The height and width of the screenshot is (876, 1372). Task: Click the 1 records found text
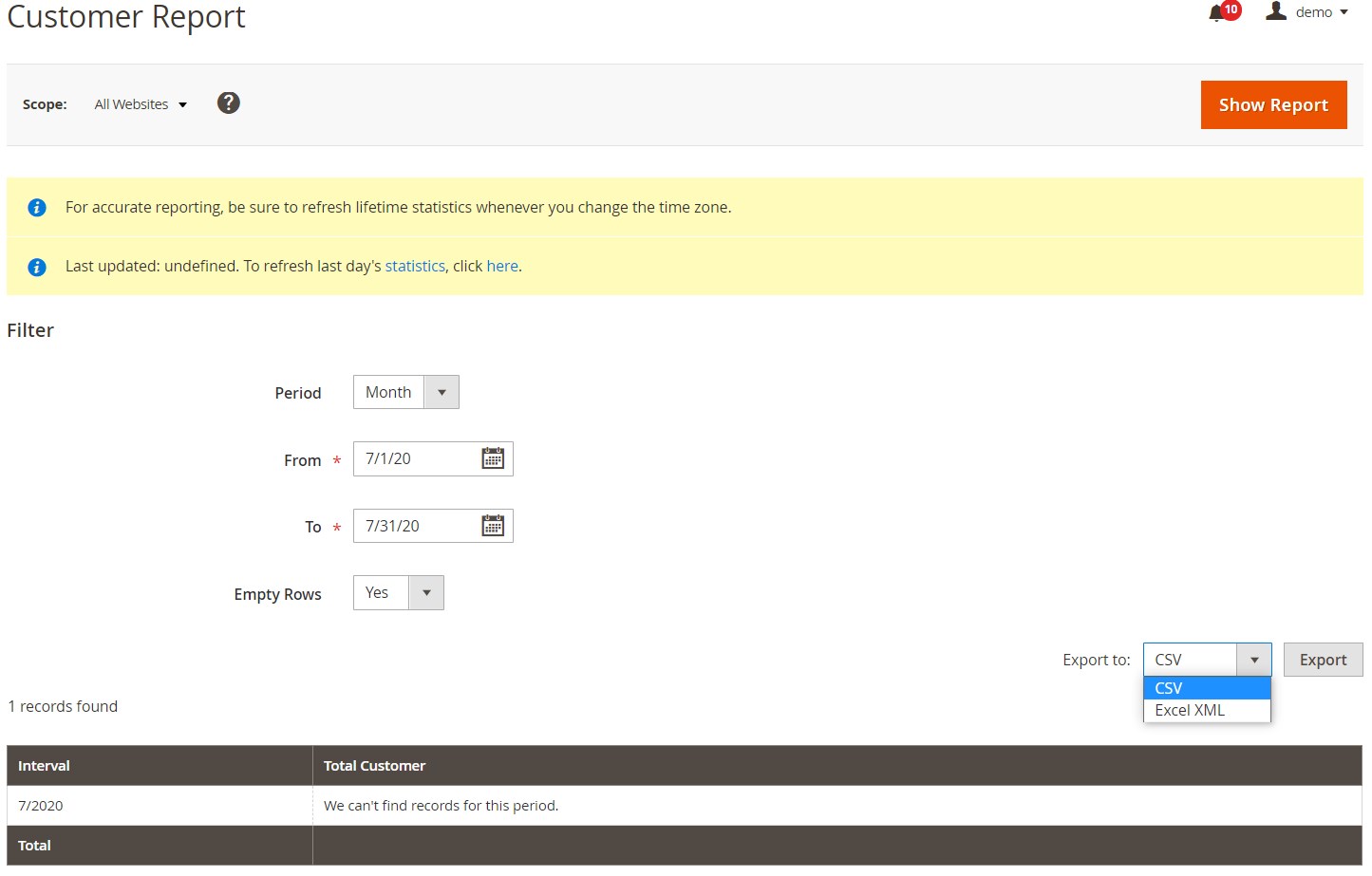[x=63, y=706]
